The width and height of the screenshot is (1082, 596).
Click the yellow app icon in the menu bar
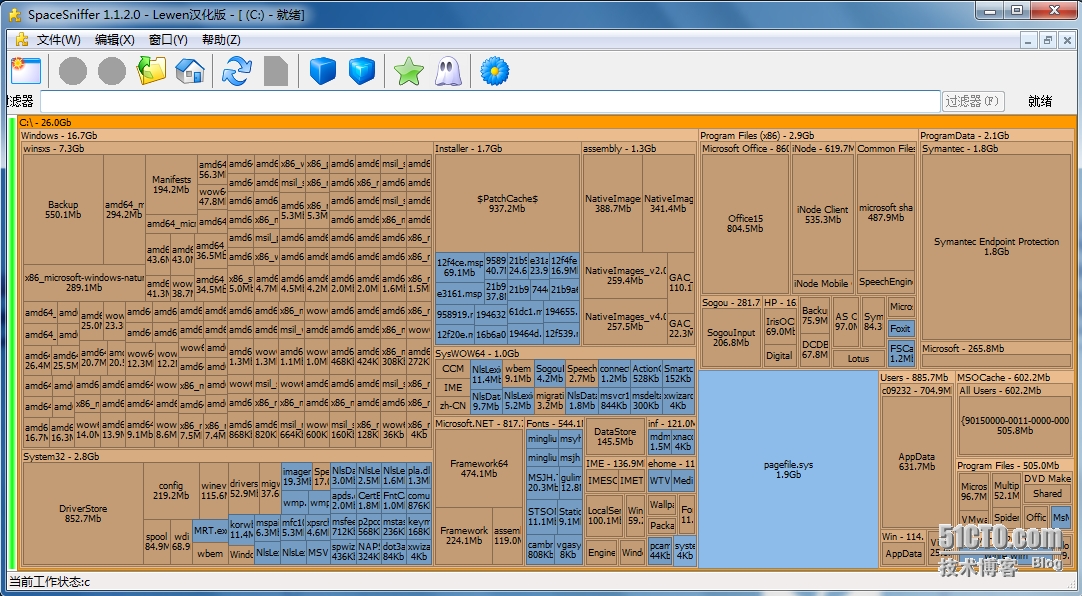21,39
